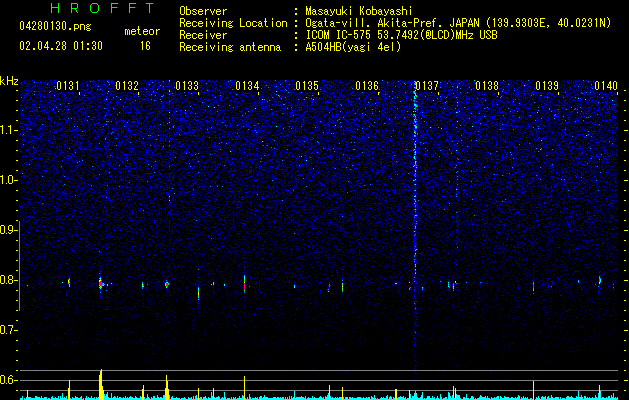Click the 1.0 kHz axis label
The height and width of the screenshot is (400, 629).
(8, 180)
